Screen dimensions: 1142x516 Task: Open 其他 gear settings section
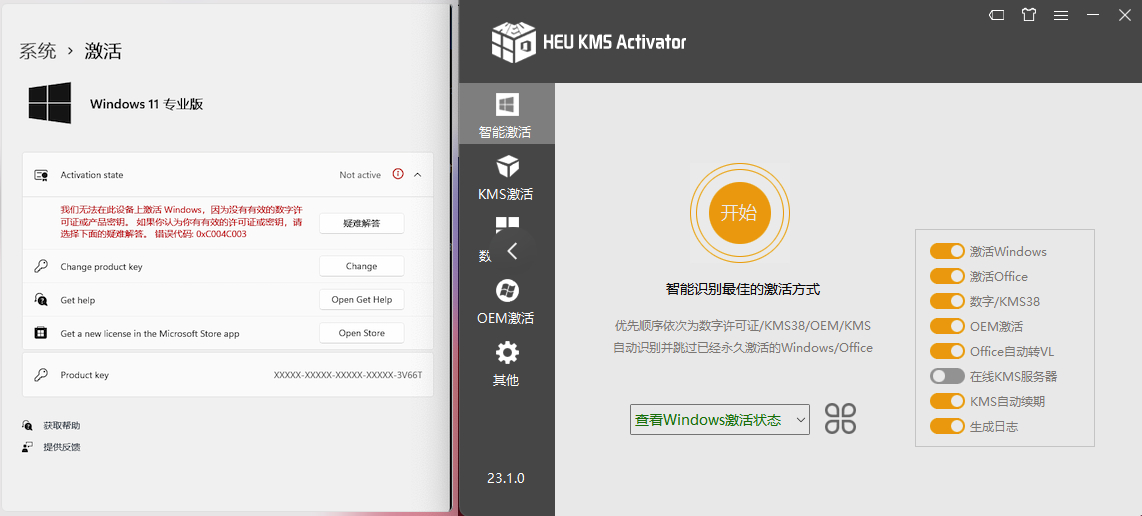(507, 363)
